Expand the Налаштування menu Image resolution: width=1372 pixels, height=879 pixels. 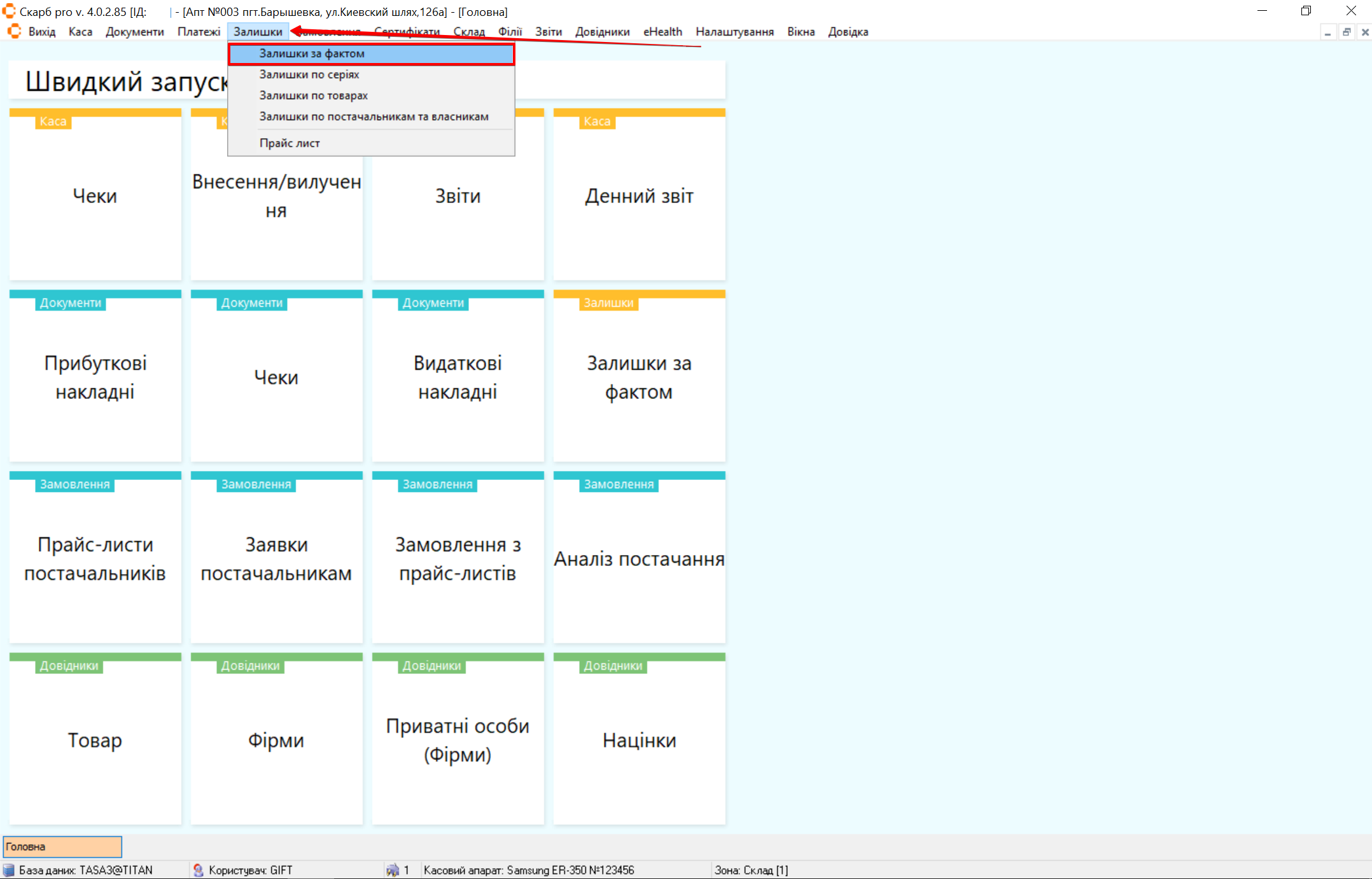tap(734, 32)
